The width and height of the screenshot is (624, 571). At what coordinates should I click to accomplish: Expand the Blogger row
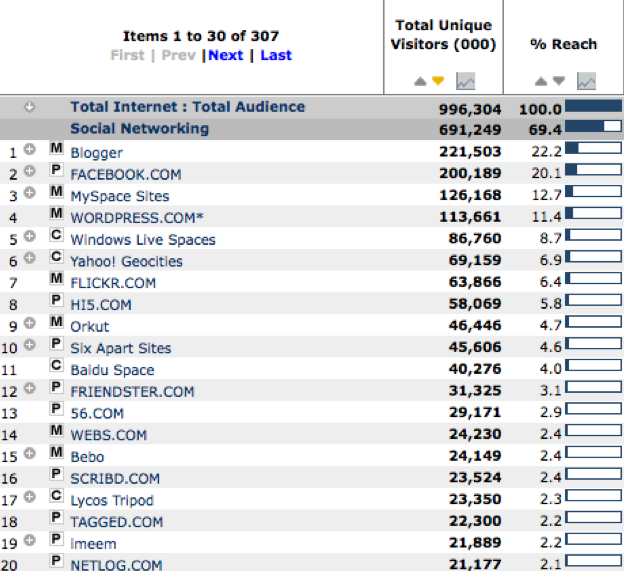tap(29, 149)
